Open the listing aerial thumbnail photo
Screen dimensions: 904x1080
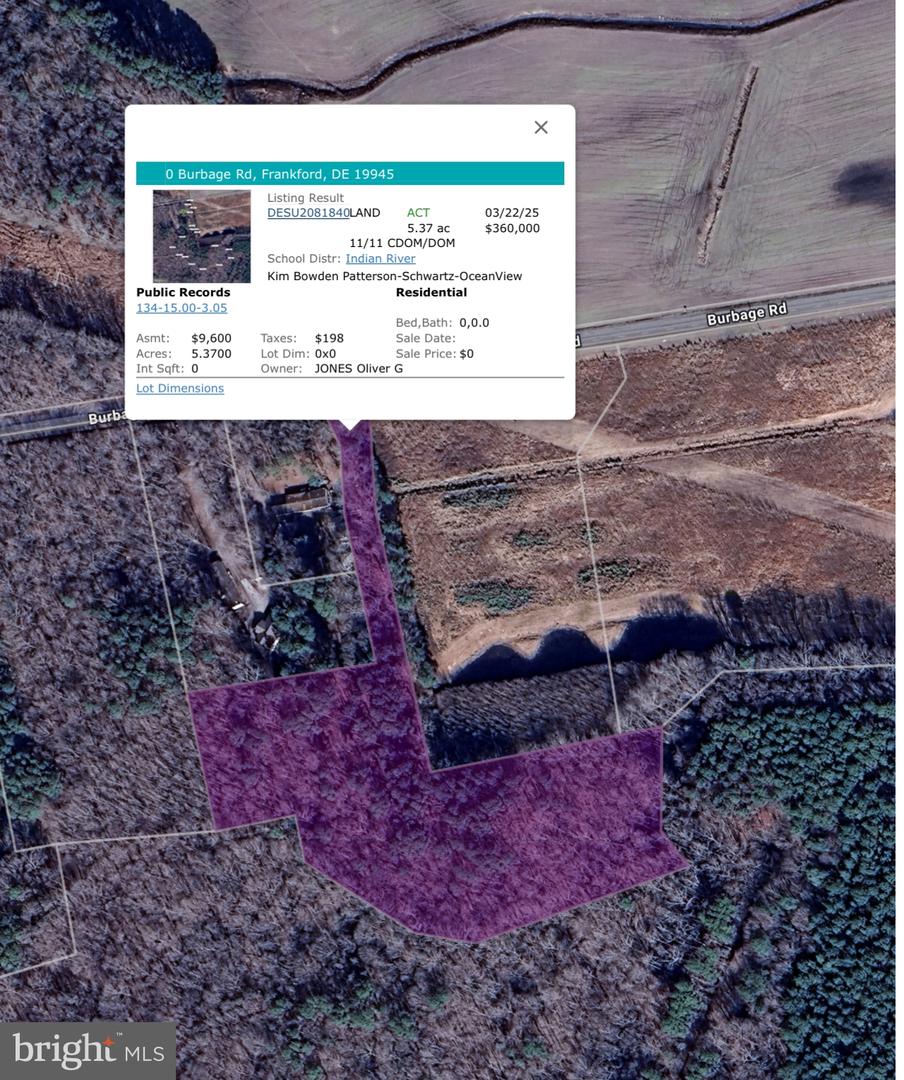tap(201, 236)
